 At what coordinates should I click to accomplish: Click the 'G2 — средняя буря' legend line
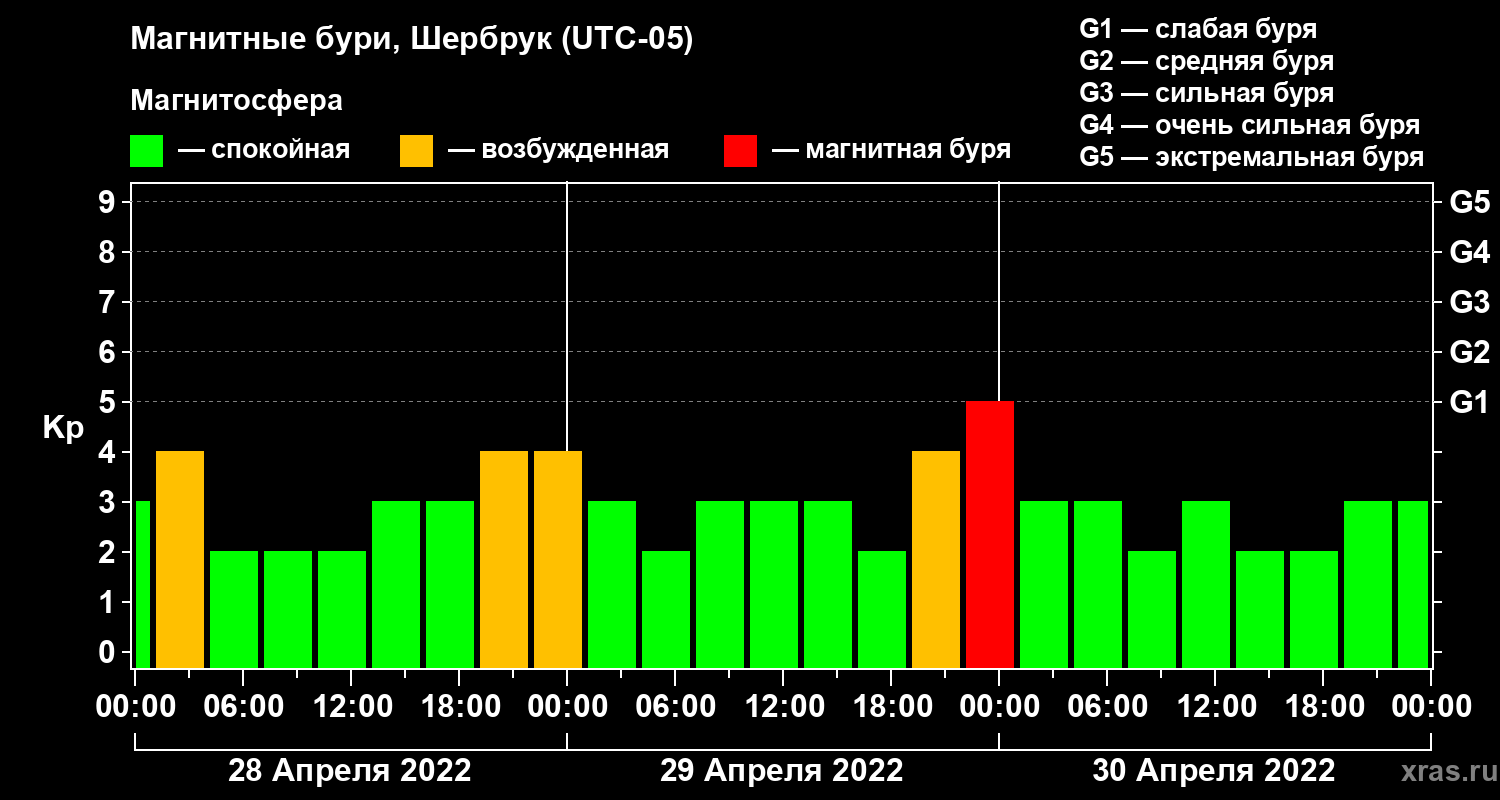point(1206,61)
